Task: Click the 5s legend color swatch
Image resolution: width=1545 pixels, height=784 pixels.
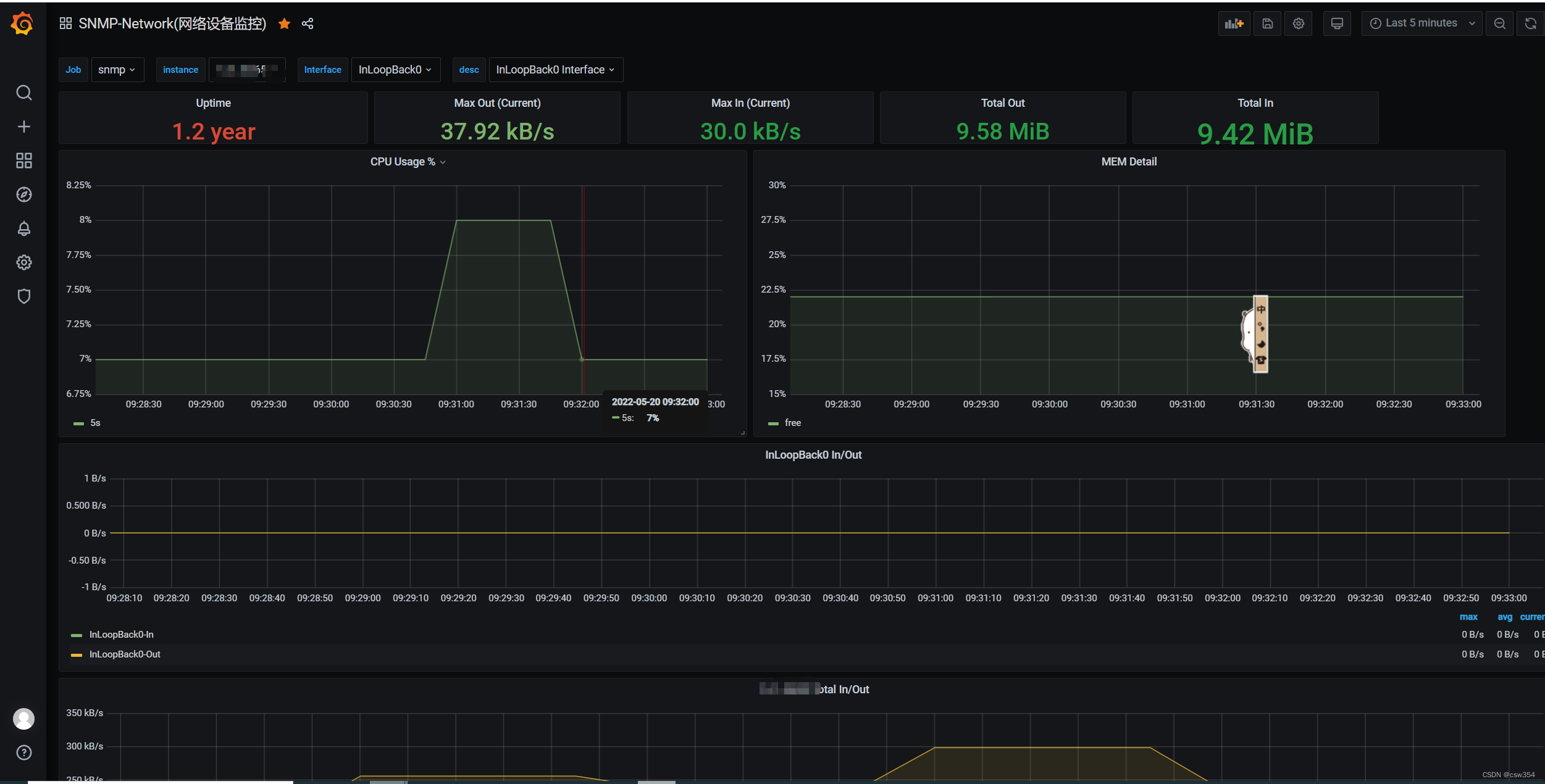Action: (78, 423)
